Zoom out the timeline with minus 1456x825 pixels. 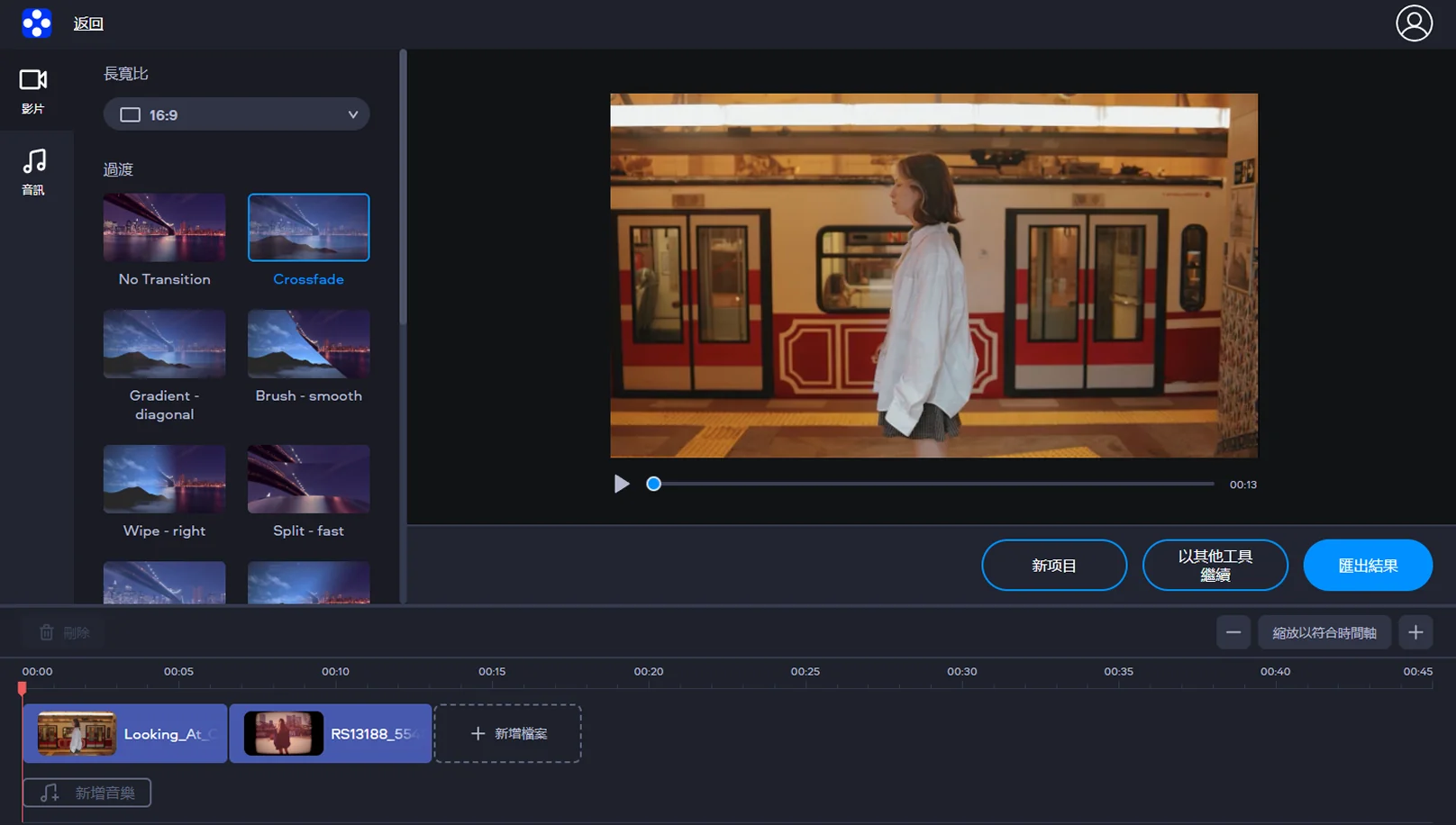coord(1233,632)
